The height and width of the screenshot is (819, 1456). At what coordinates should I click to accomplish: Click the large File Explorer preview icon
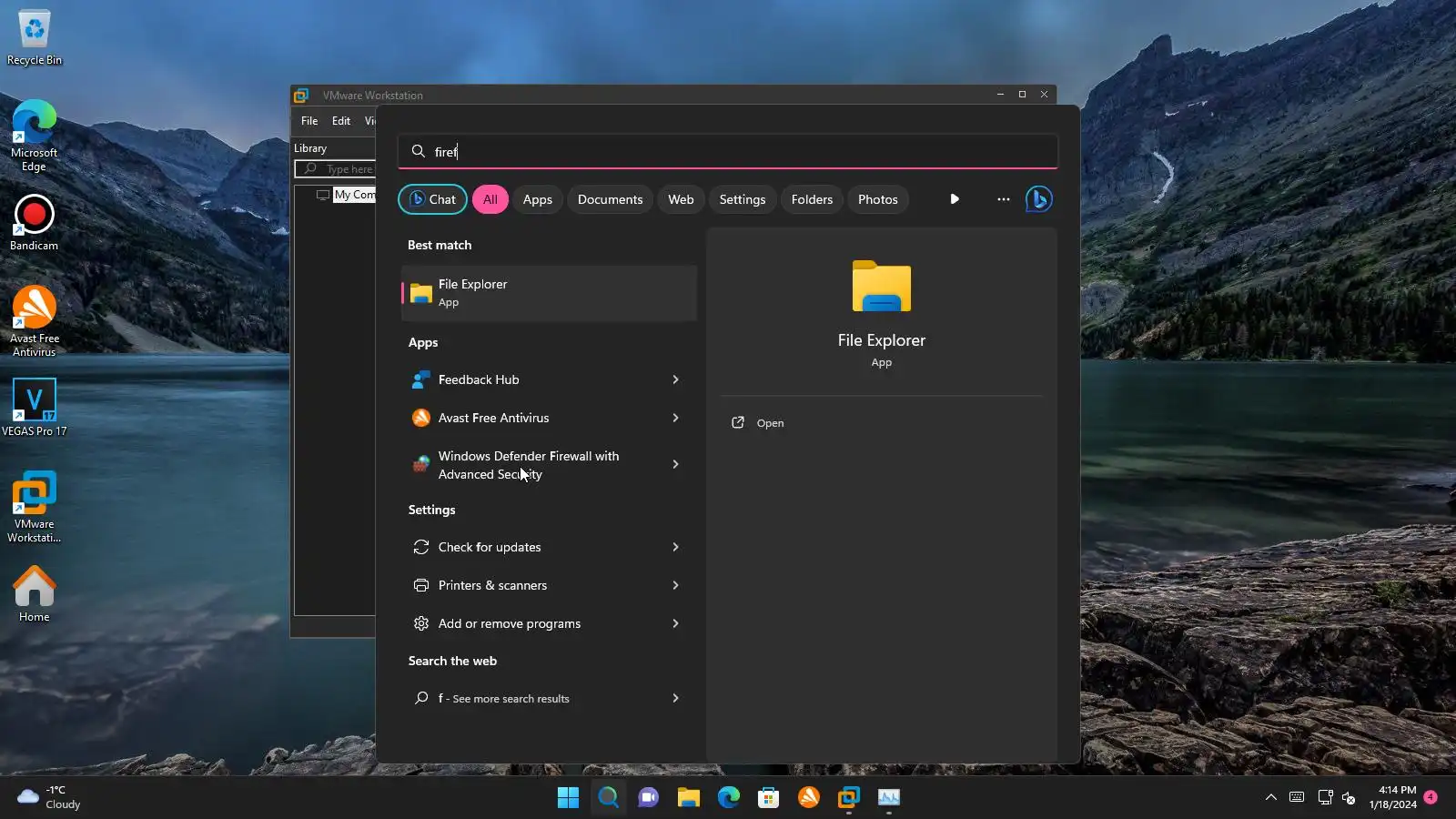(x=882, y=286)
